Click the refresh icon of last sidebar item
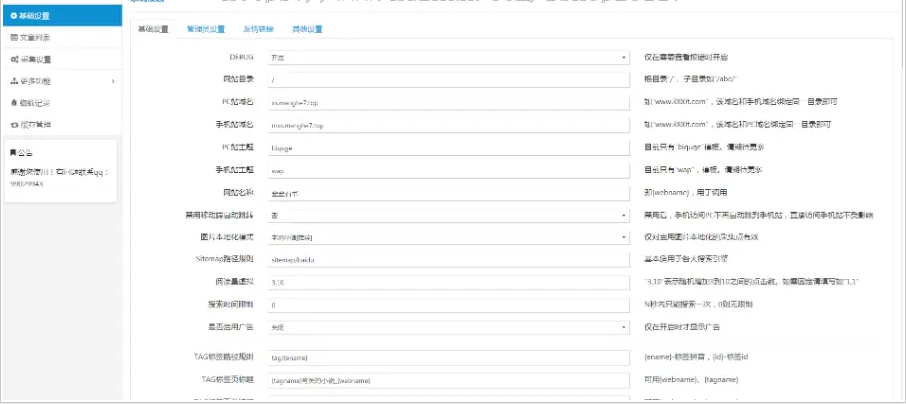This screenshot has width=906, height=404. click(14, 125)
